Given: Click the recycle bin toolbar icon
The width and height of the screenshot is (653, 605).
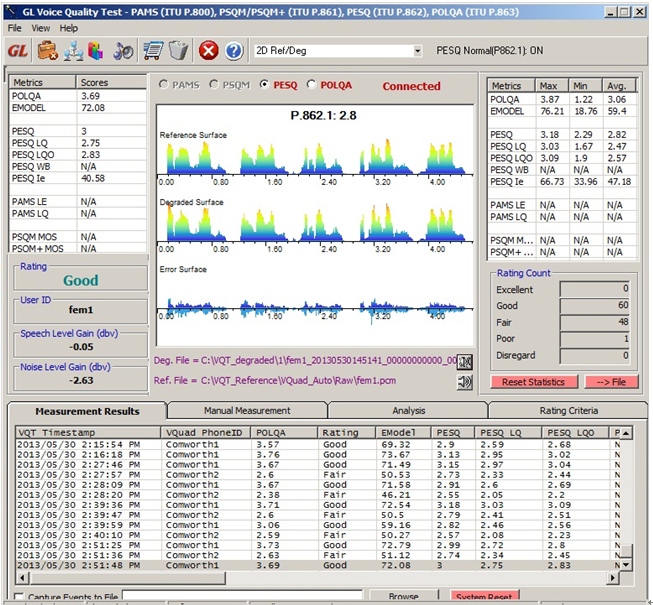Looking at the screenshot, I should (179, 51).
